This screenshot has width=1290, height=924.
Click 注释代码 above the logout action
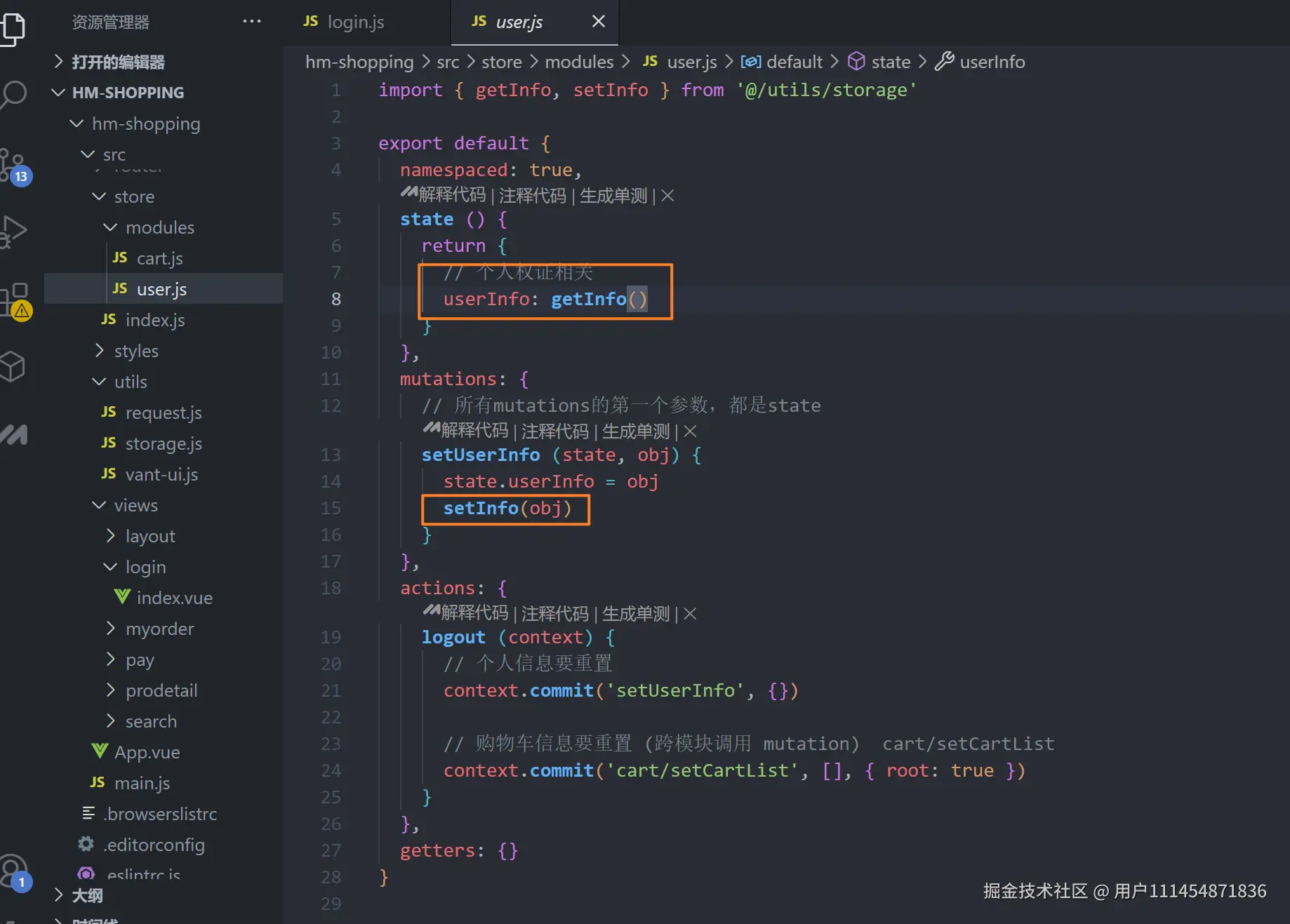click(555, 614)
